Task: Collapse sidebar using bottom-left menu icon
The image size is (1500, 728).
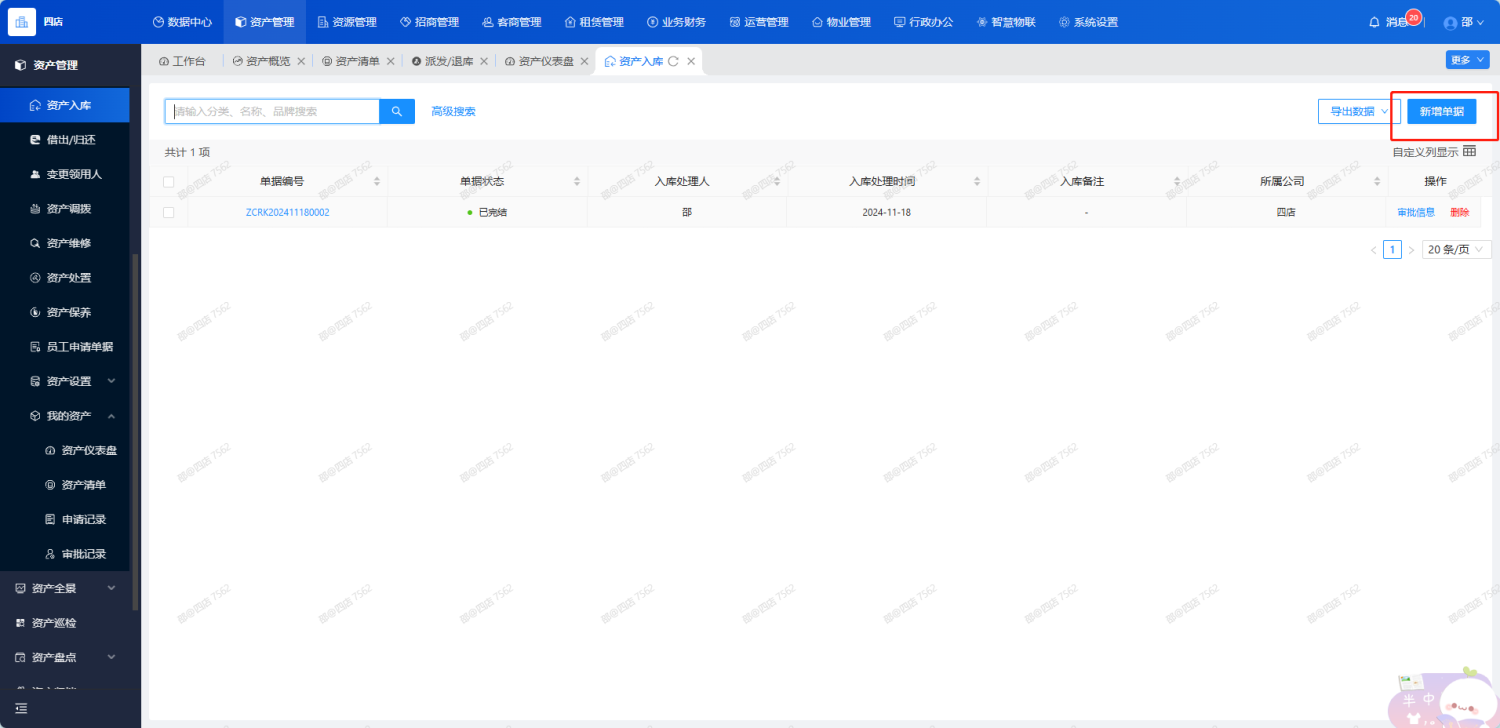Action: pyautogui.click(x=21, y=708)
